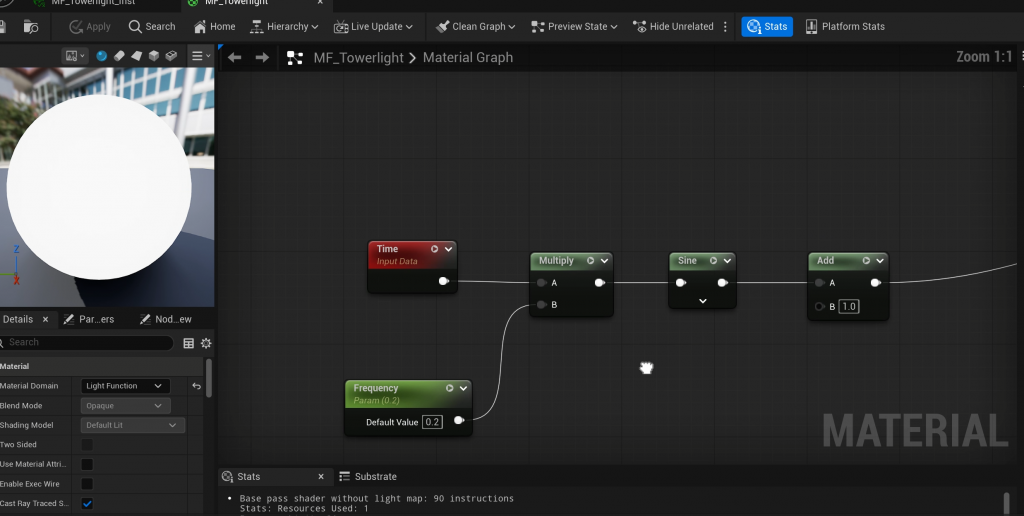
Task: Select plane preview mesh icon
Action: (x=136, y=56)
